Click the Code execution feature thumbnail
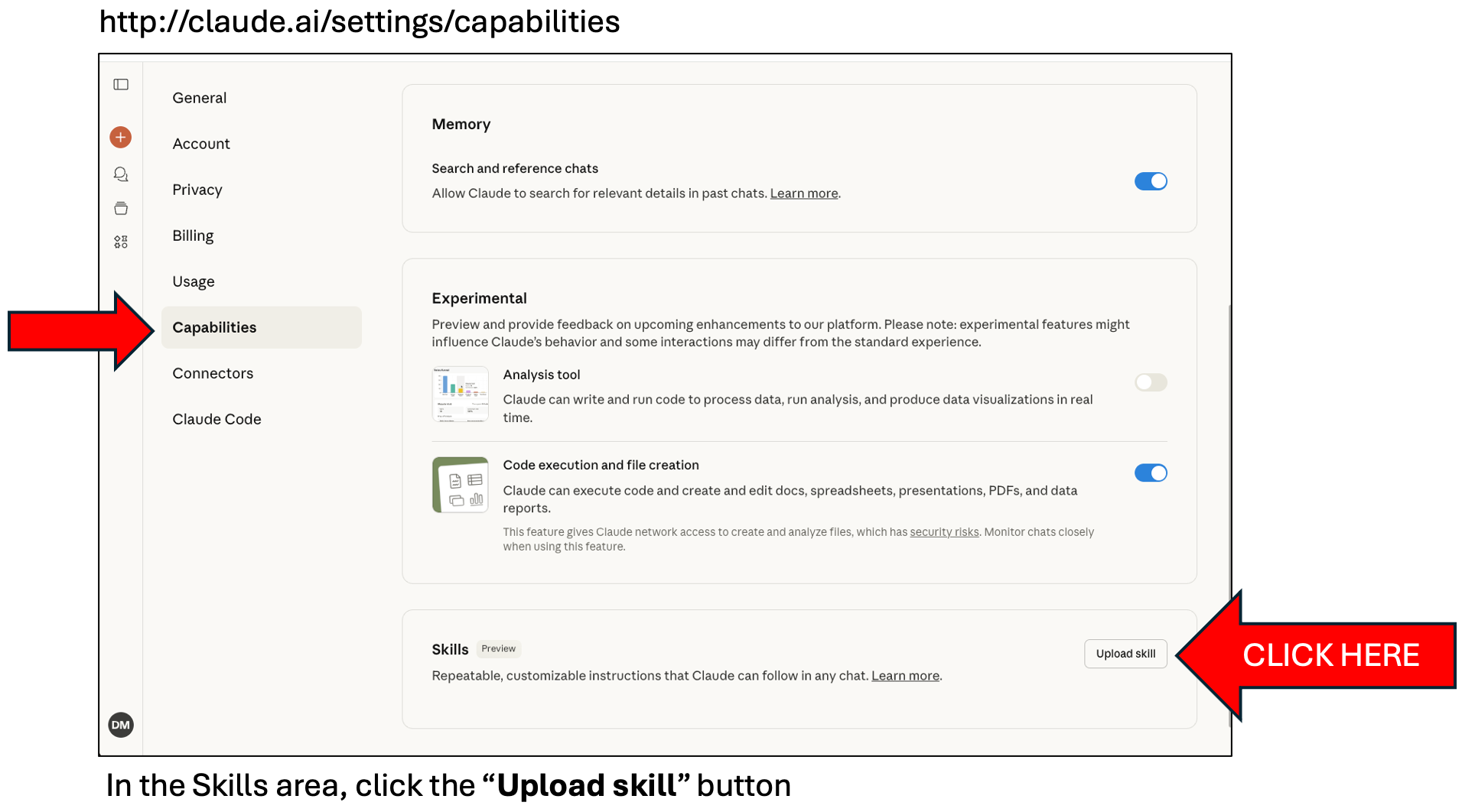Screen dimensions: 1475x812 (x=461, y=485)
